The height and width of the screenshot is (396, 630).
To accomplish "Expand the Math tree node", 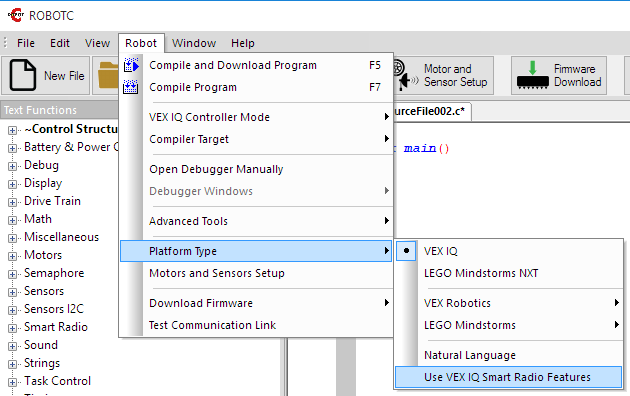I will pos(12,220).
